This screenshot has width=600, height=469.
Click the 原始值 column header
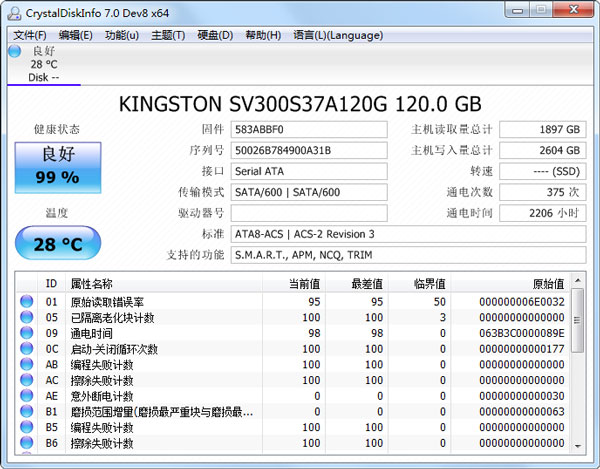[x=510, y=283]
